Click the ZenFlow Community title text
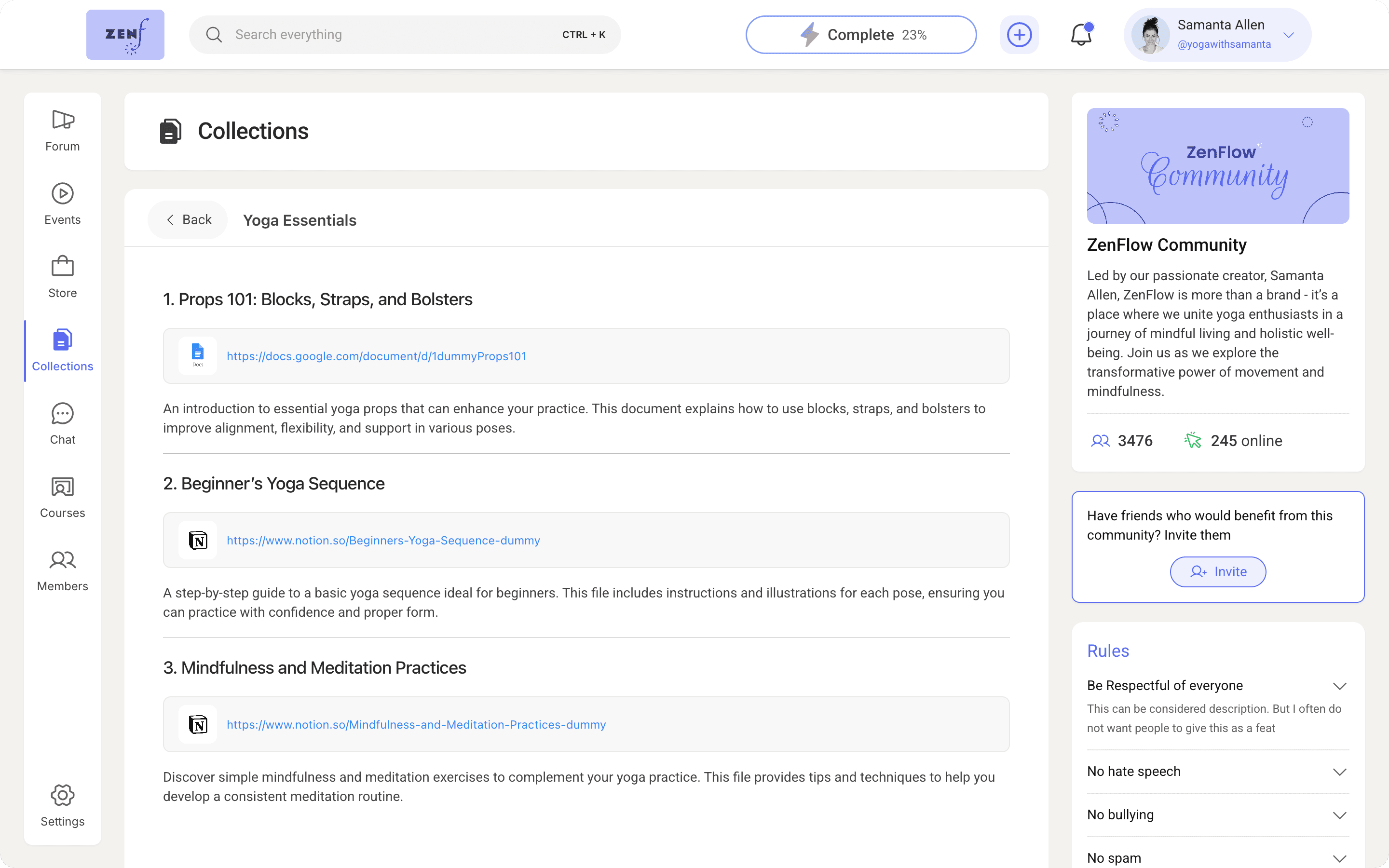This screenshot has width=1389, height=868. coord(1166,245)
